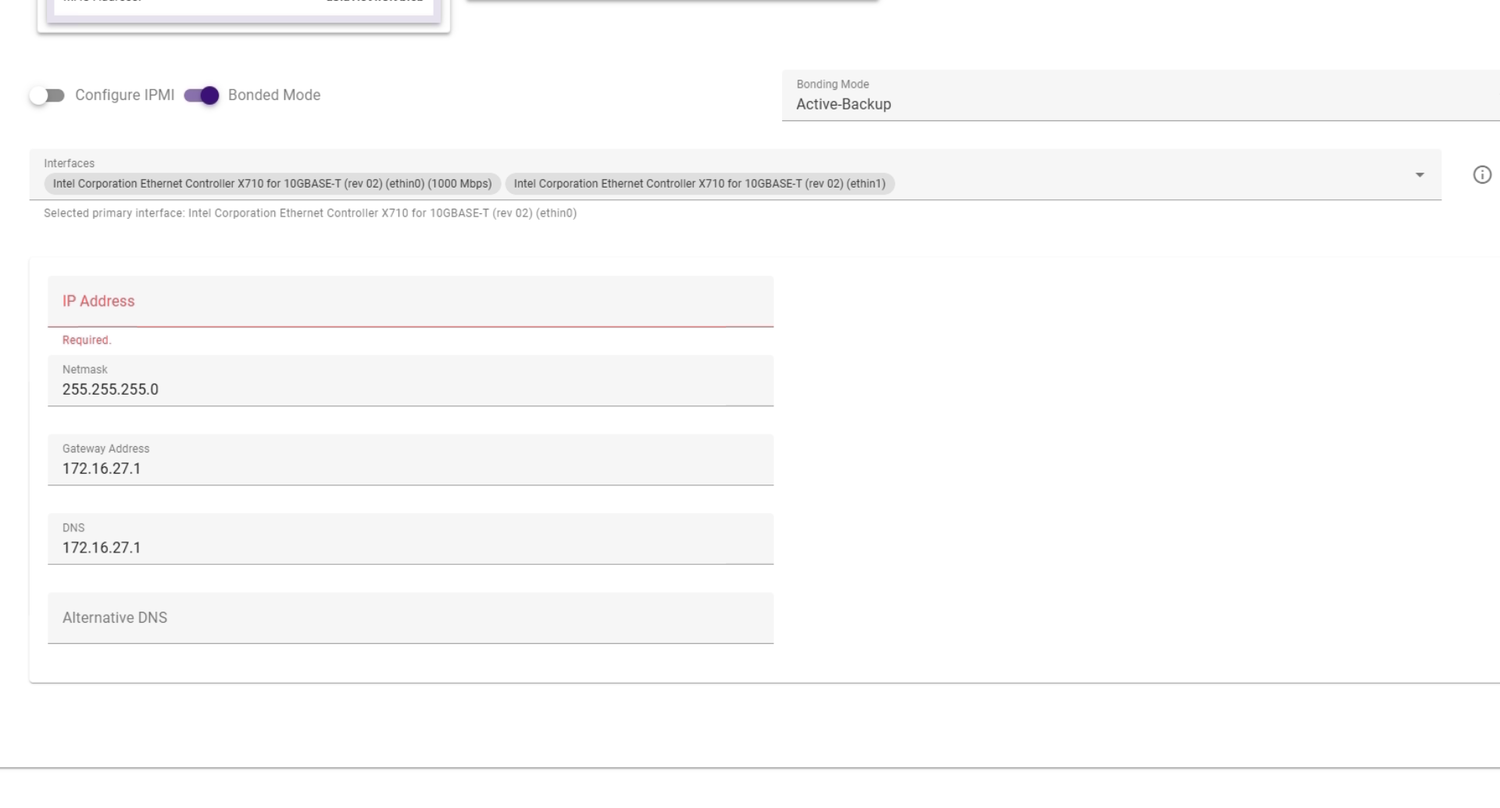Click the Configure IPMI label
This screenshot has height=808, width=1500.
tap(124, 95)
